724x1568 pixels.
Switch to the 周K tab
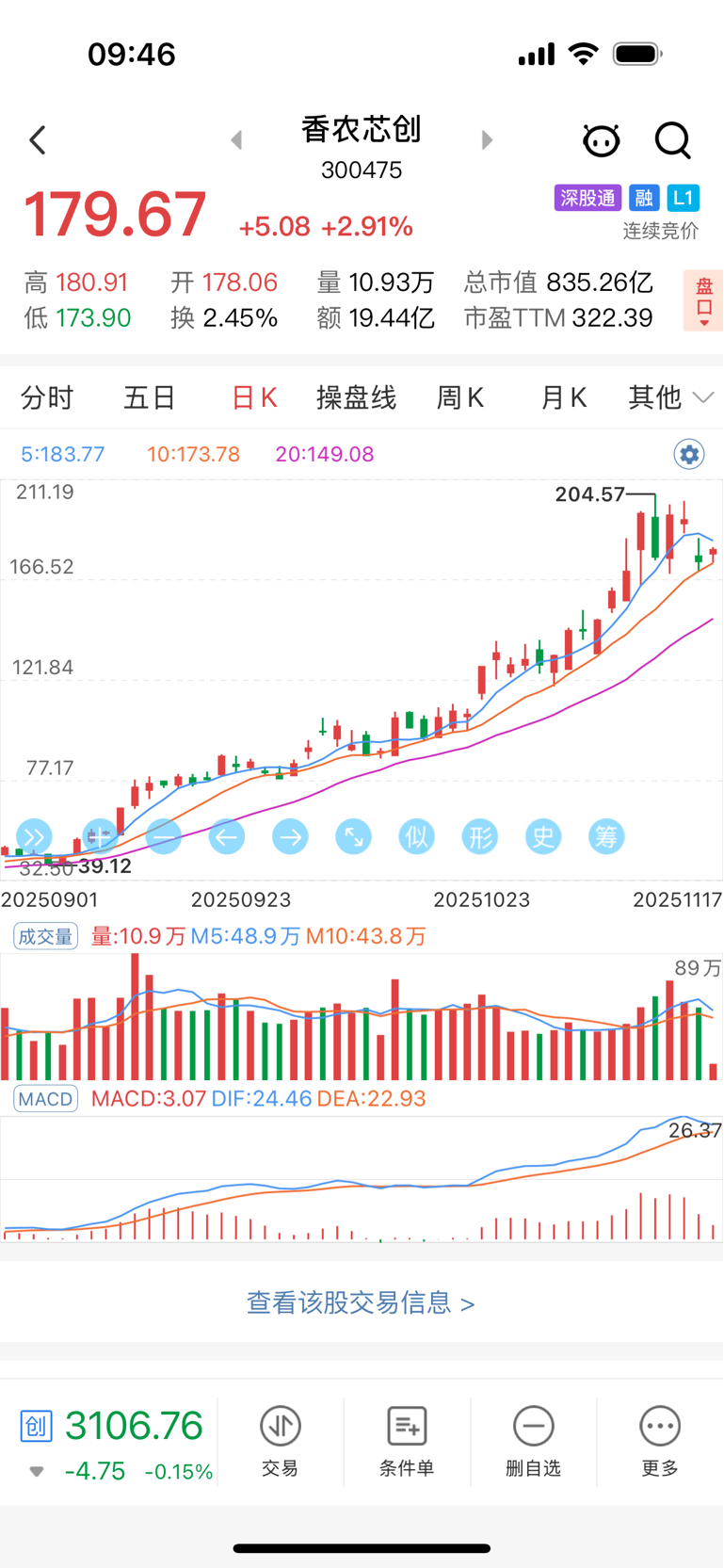[459, 398]
